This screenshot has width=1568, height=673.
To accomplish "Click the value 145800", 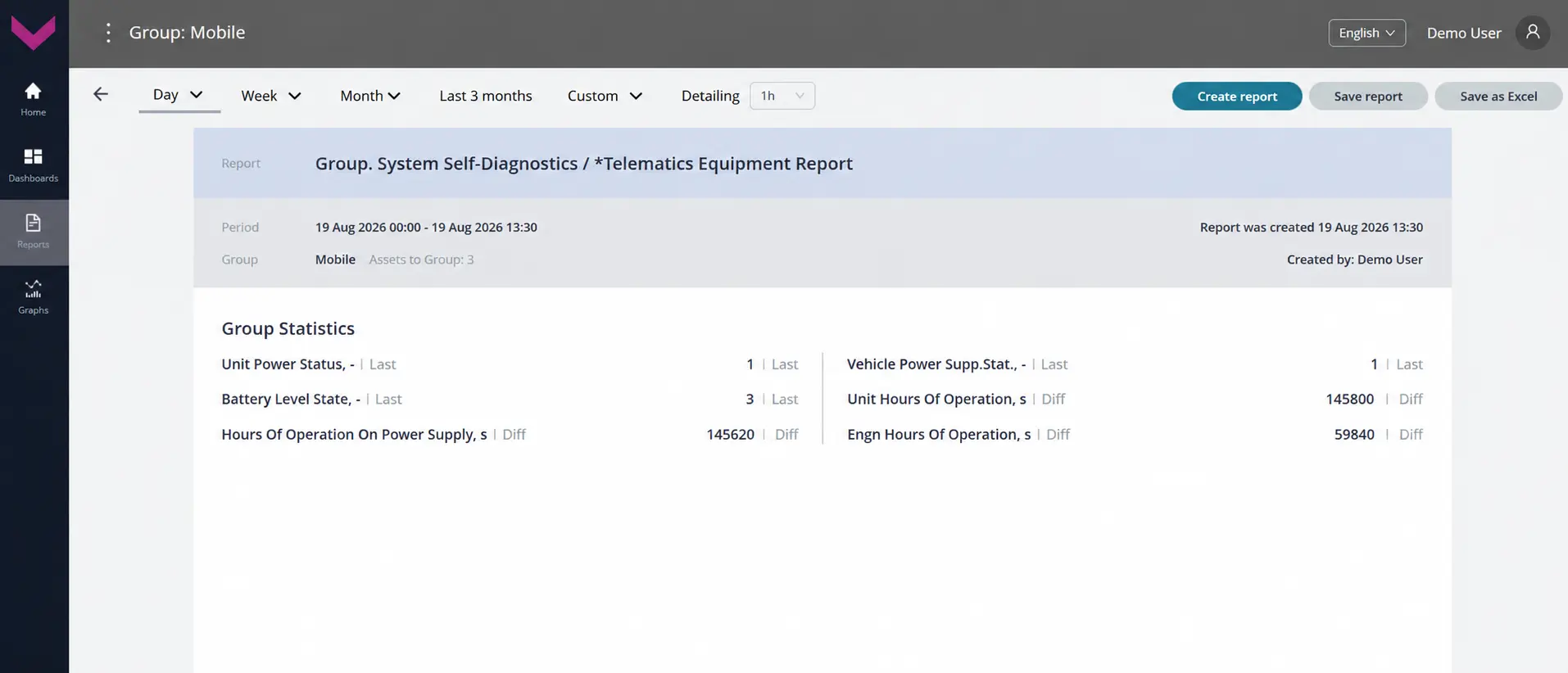I will click(x=1349, y=400).
